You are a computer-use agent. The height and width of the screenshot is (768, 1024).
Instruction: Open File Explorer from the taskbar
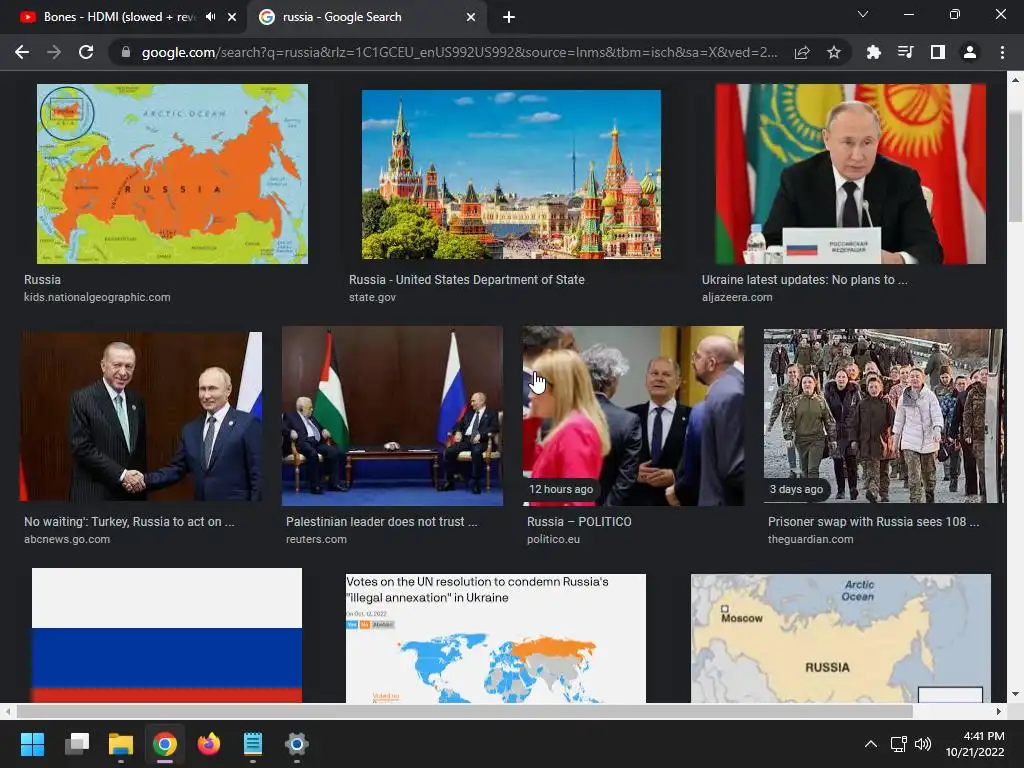click(x=121, y=744)
